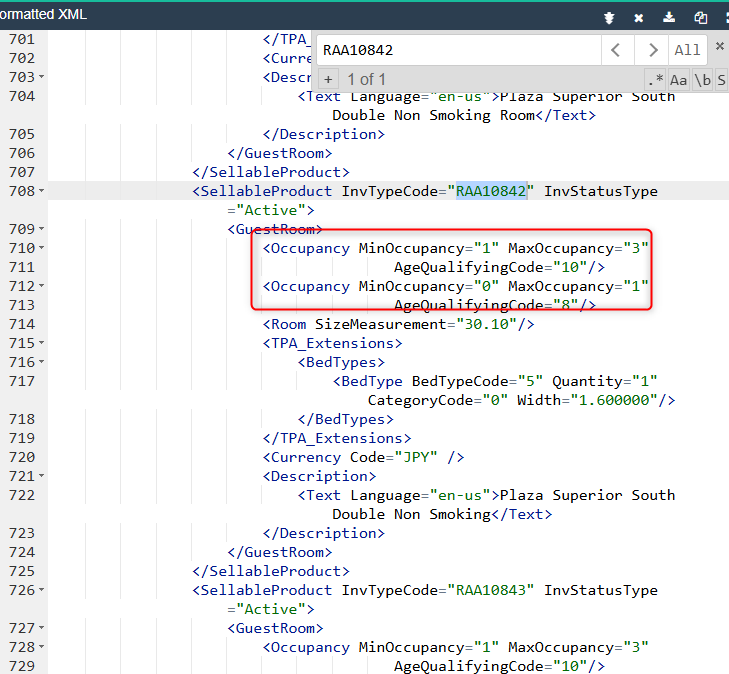Collapse SellableProduct RAA10843 at line 726
This screenshot has width=729, height=674.
tap(41, 590)
